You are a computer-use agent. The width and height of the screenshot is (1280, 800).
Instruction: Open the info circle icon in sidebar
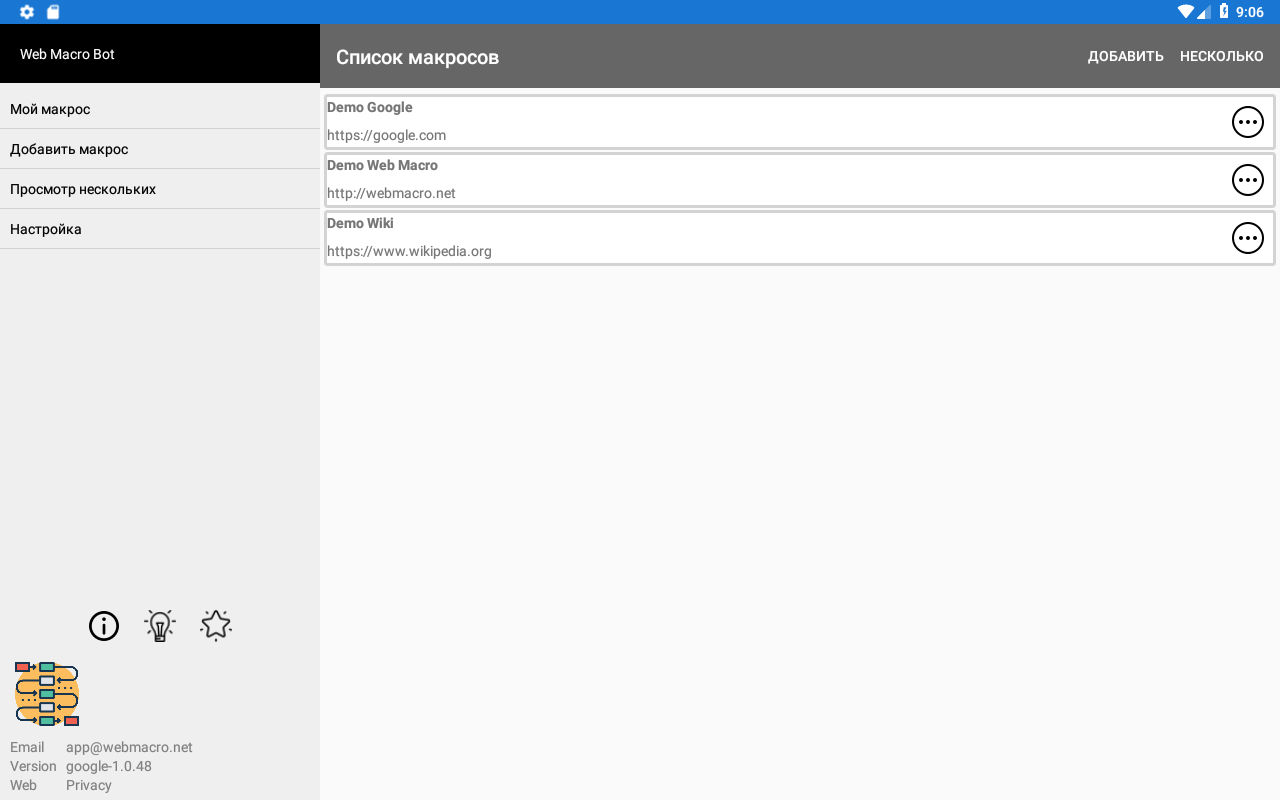tap(104, 626)
